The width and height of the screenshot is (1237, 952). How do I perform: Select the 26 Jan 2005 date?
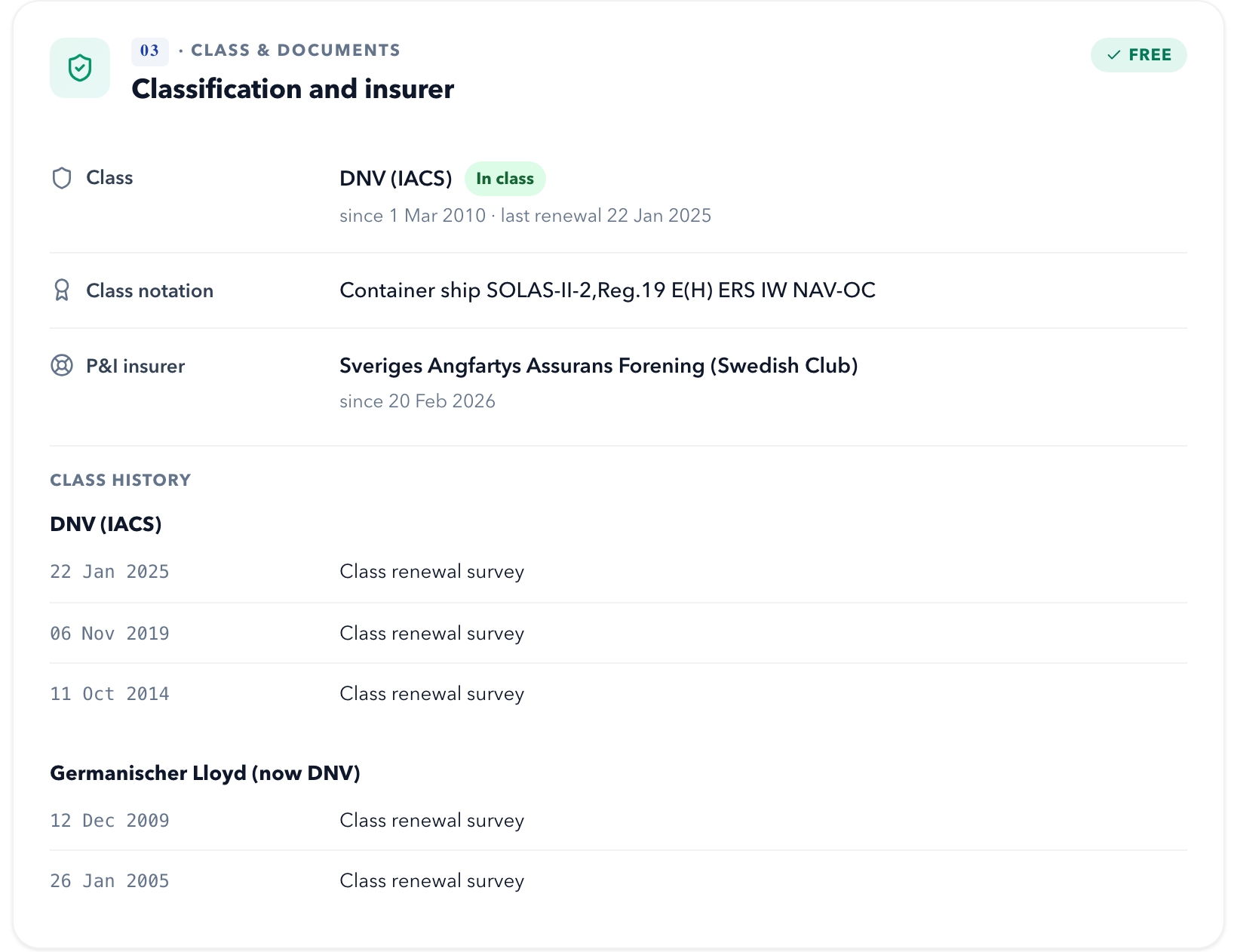click(110, 881)
